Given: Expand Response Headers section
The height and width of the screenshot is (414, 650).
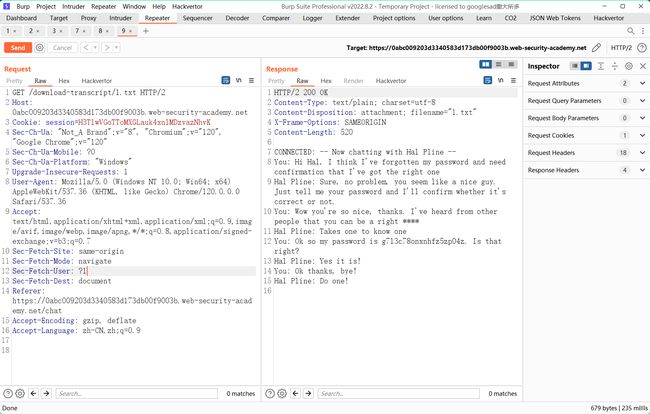Looking at the screenshot, I should [642, 170].
